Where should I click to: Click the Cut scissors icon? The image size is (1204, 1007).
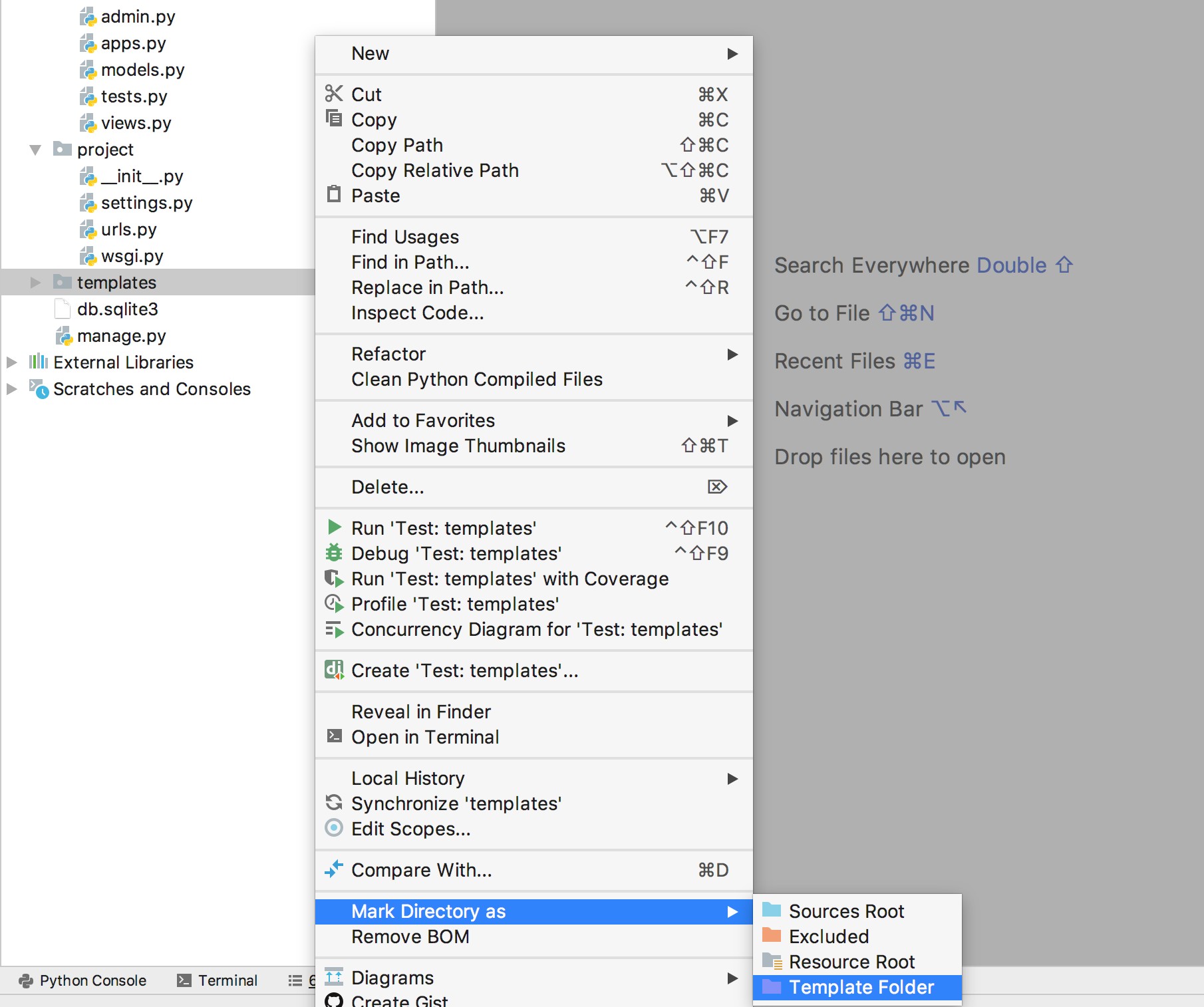334,94
